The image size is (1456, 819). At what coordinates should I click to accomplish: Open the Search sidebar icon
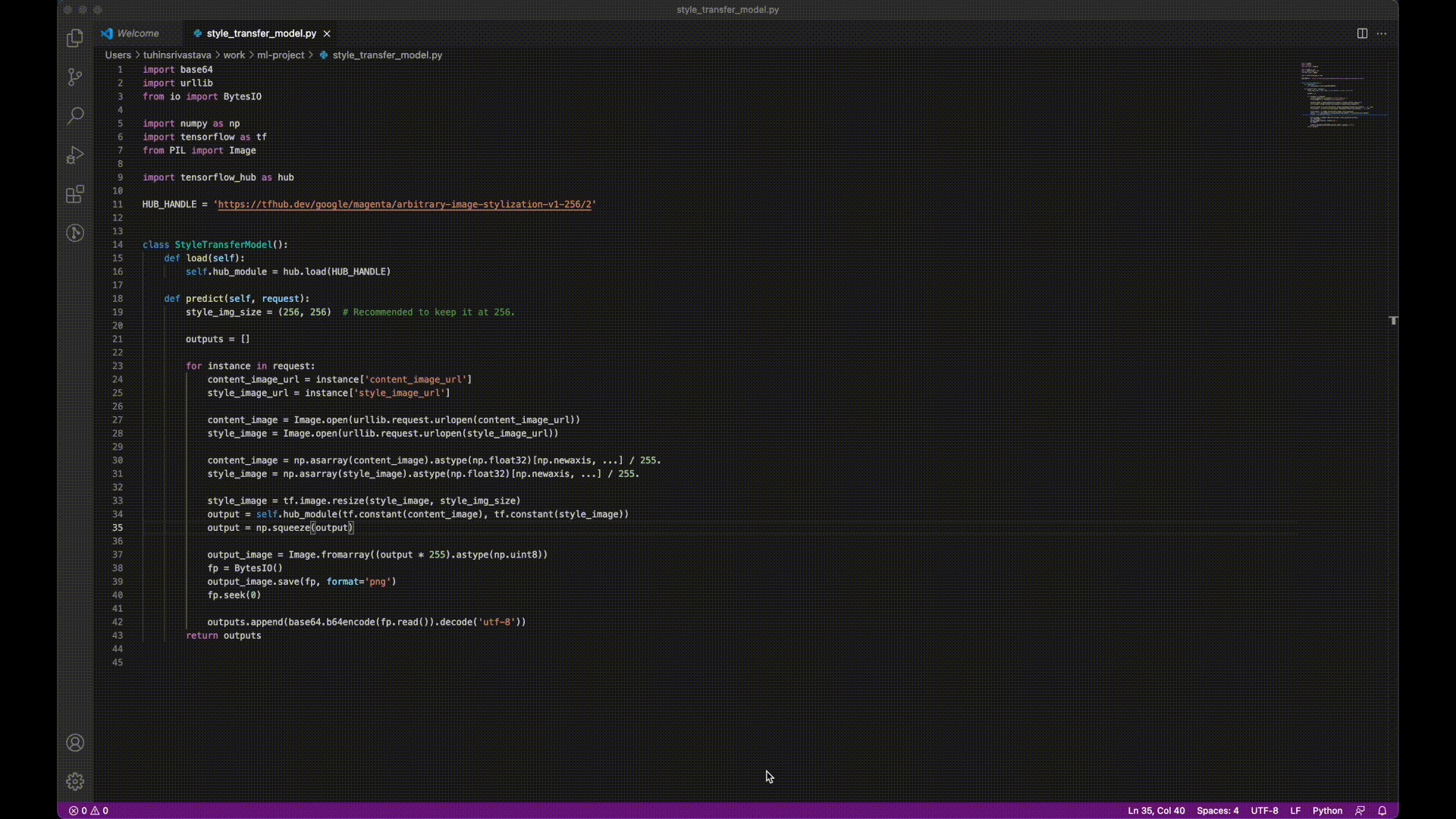click(x=74, y=116)
